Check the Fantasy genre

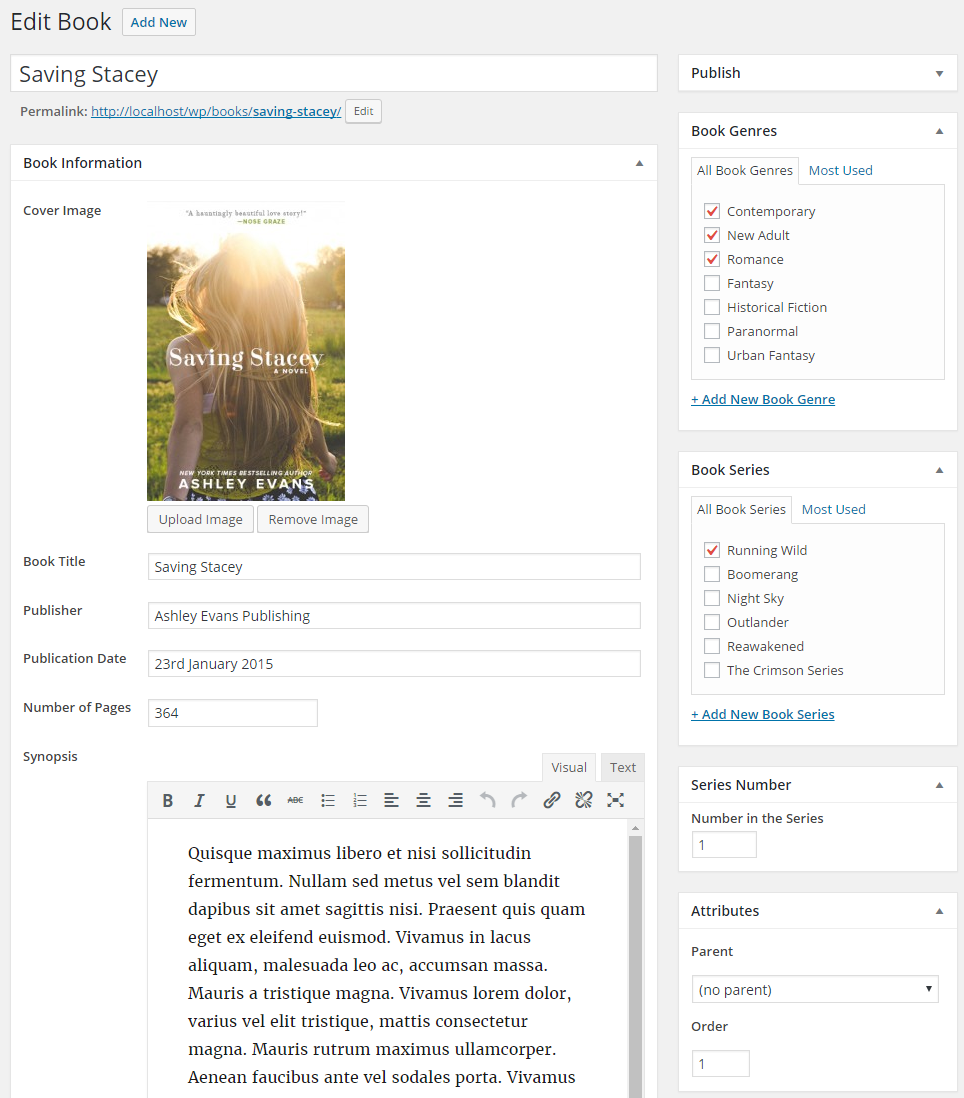tap(712, 283)
